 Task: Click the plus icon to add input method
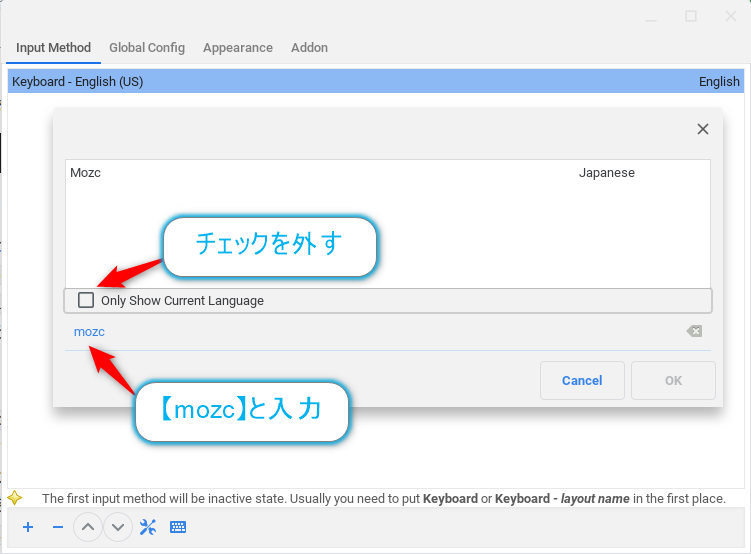point(28,527)
